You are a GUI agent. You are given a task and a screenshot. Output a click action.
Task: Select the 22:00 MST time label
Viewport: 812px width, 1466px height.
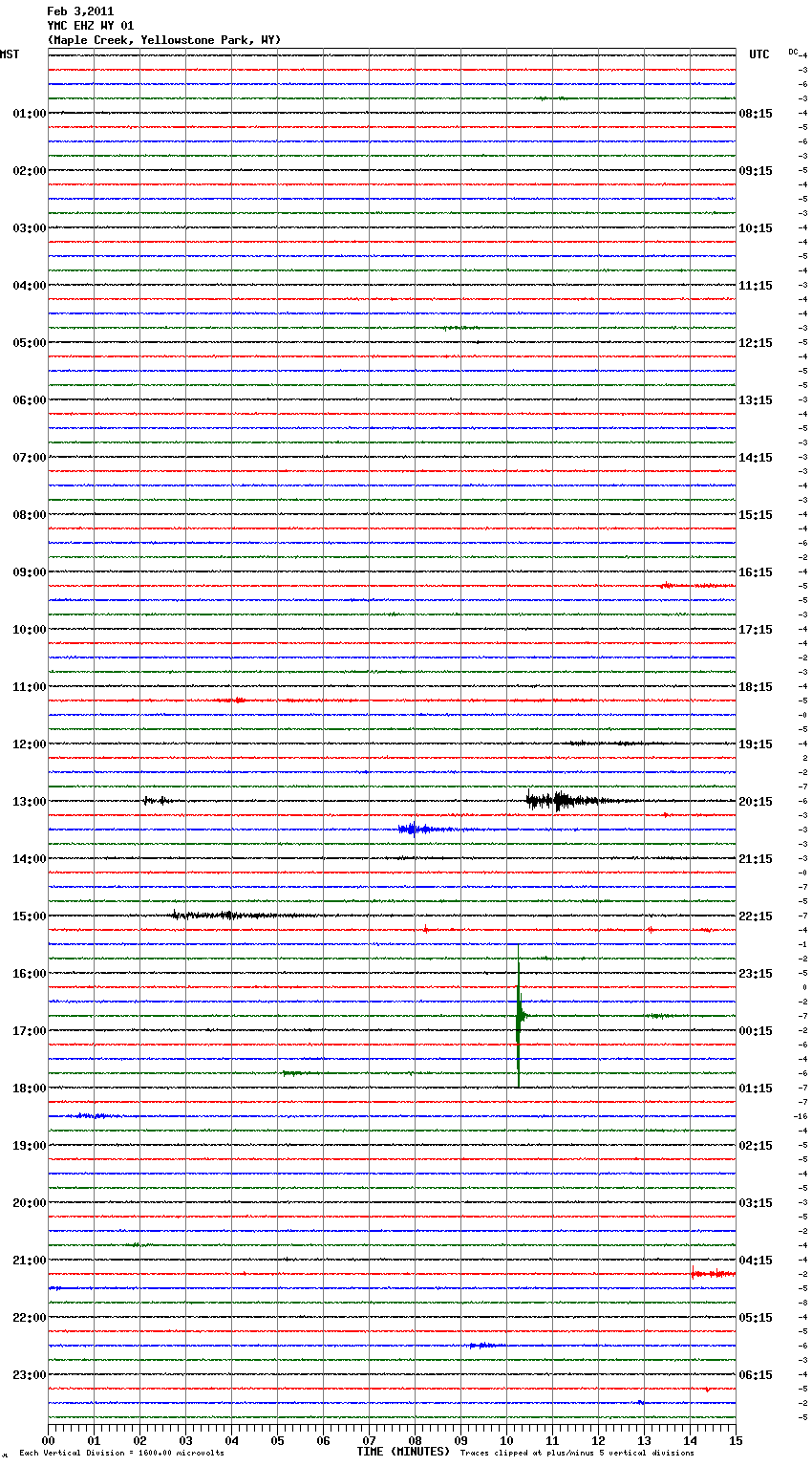click(30, 1318)
